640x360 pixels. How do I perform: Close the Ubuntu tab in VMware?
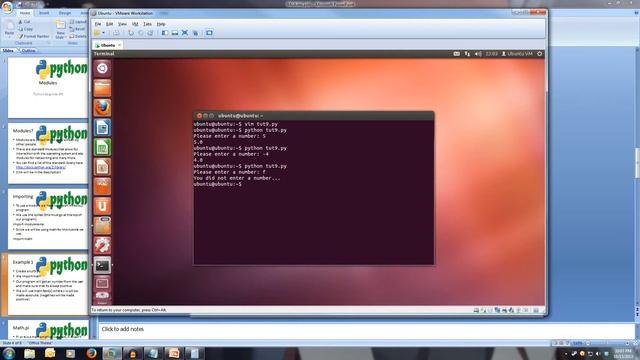[119, 45]
